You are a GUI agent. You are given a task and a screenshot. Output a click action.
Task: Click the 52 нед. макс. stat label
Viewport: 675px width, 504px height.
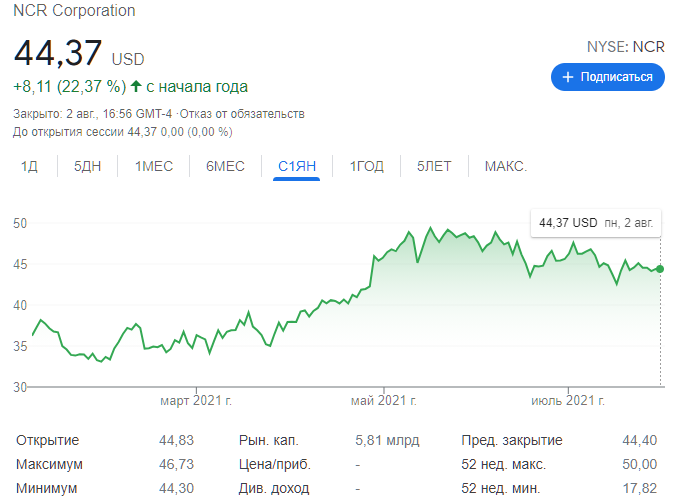pyautogui.click(x=503, y=464)
